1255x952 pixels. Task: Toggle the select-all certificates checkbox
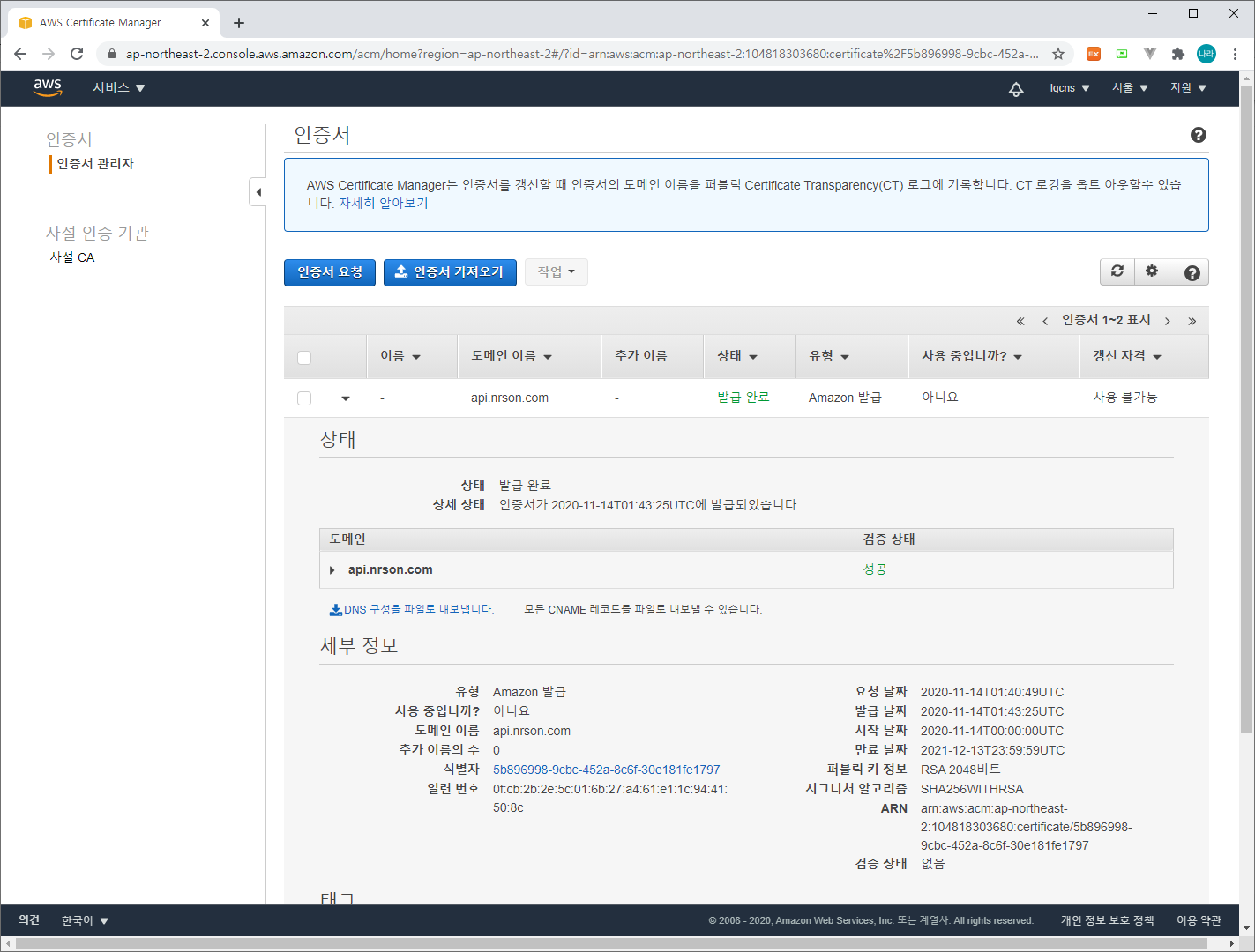coord(304,357)
